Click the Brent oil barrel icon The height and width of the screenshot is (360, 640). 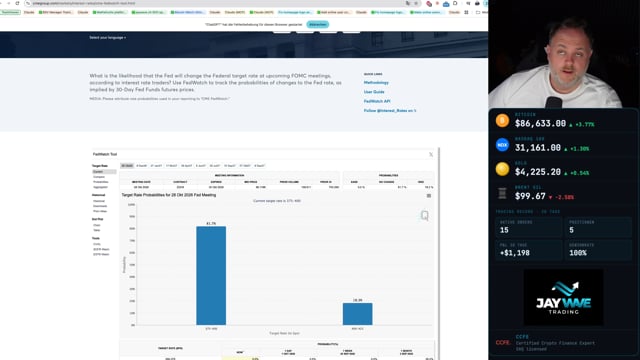point(502,193)
